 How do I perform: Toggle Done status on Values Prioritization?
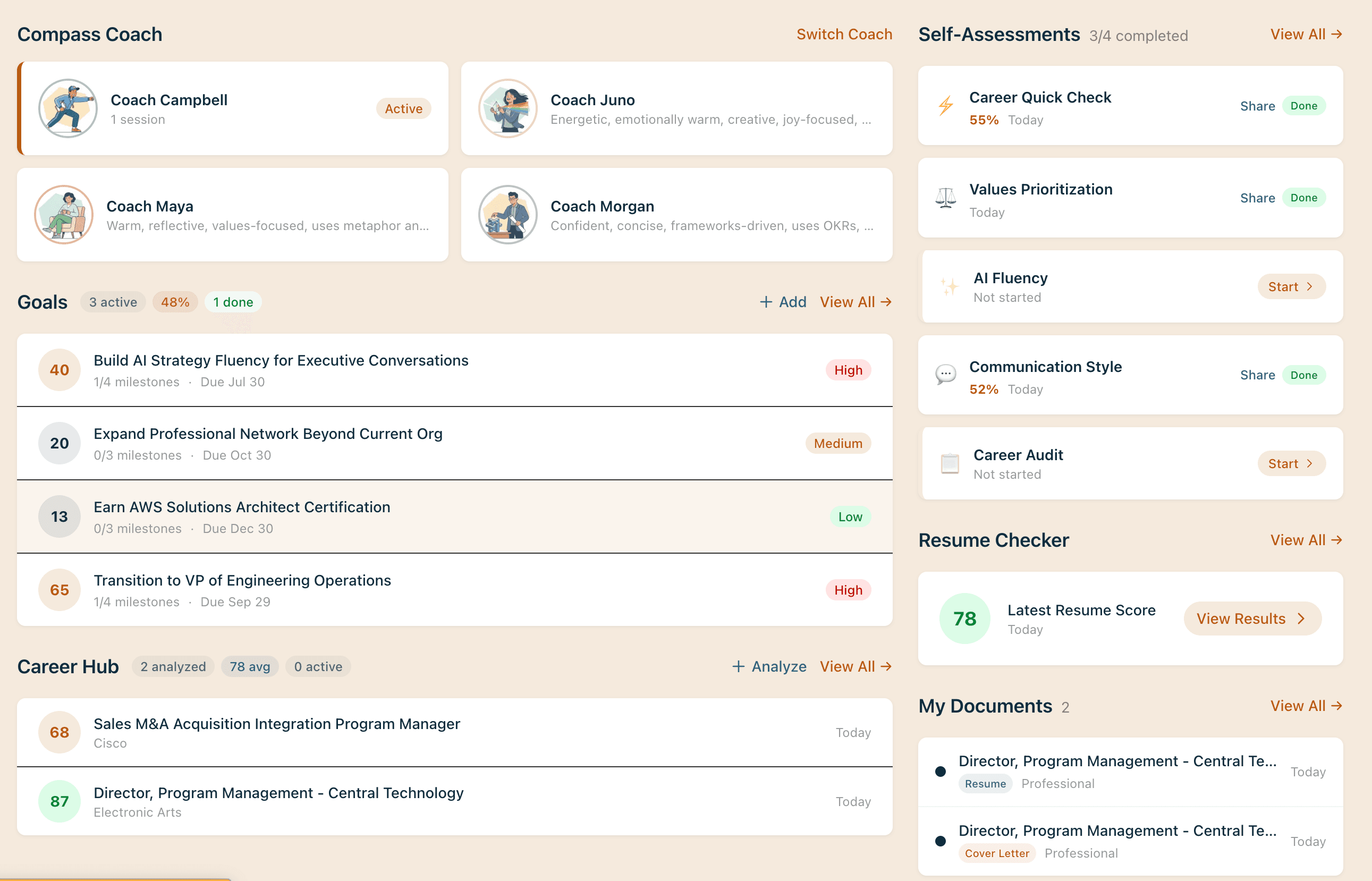[x=1304, y=197]
